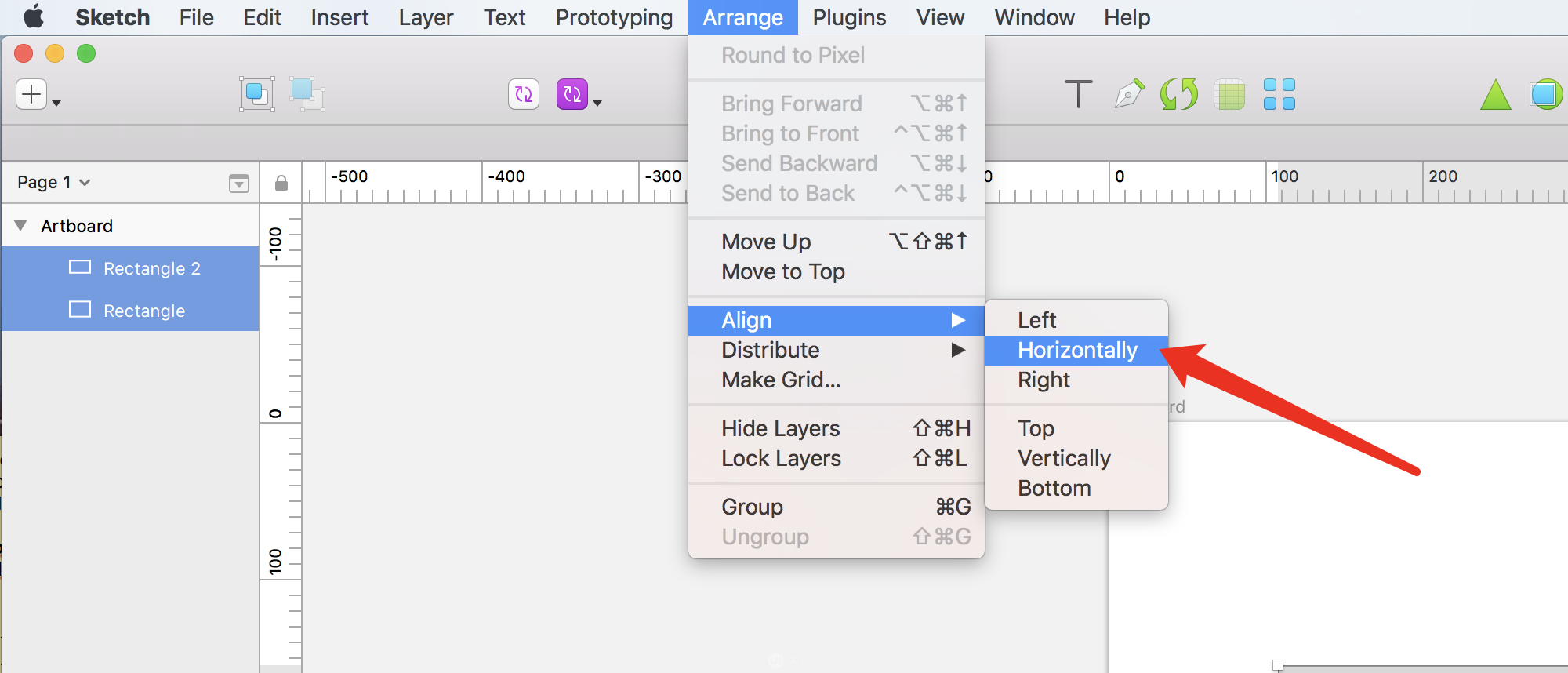Open the purple Symbols dropdown arrow

(x=597, y=103)
